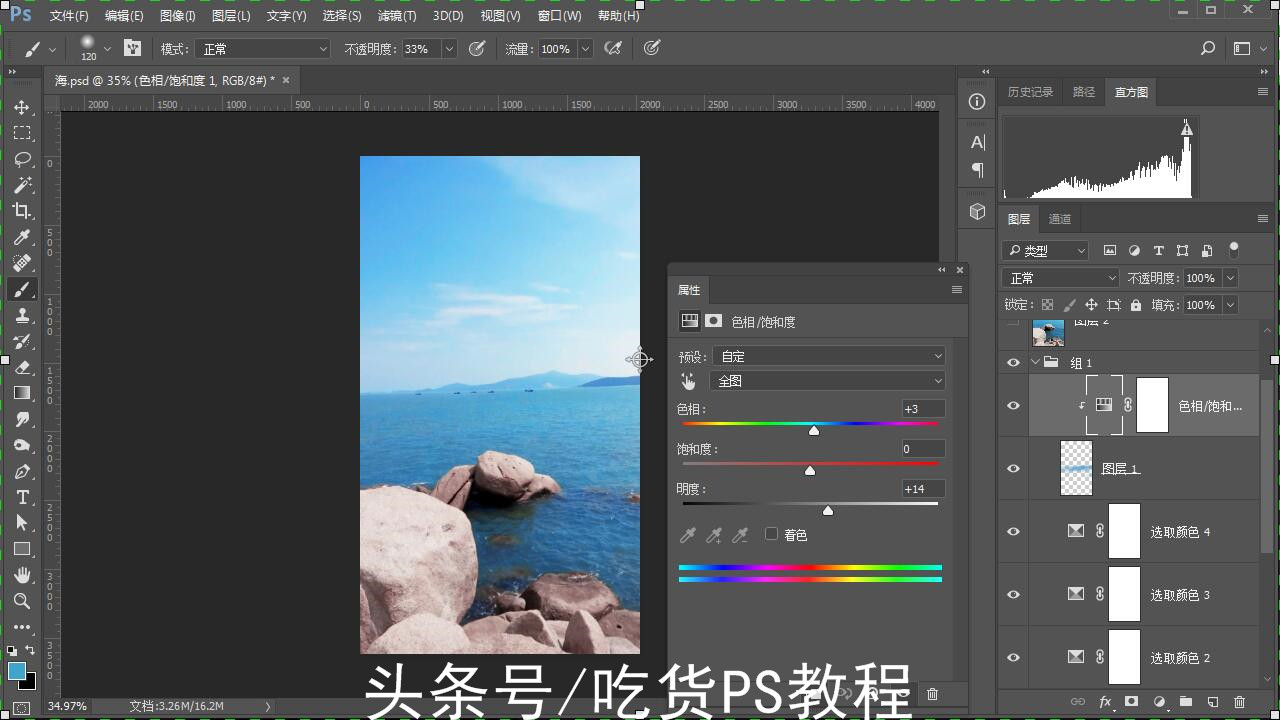Switch to the 通道 tab

point(1060,219)
